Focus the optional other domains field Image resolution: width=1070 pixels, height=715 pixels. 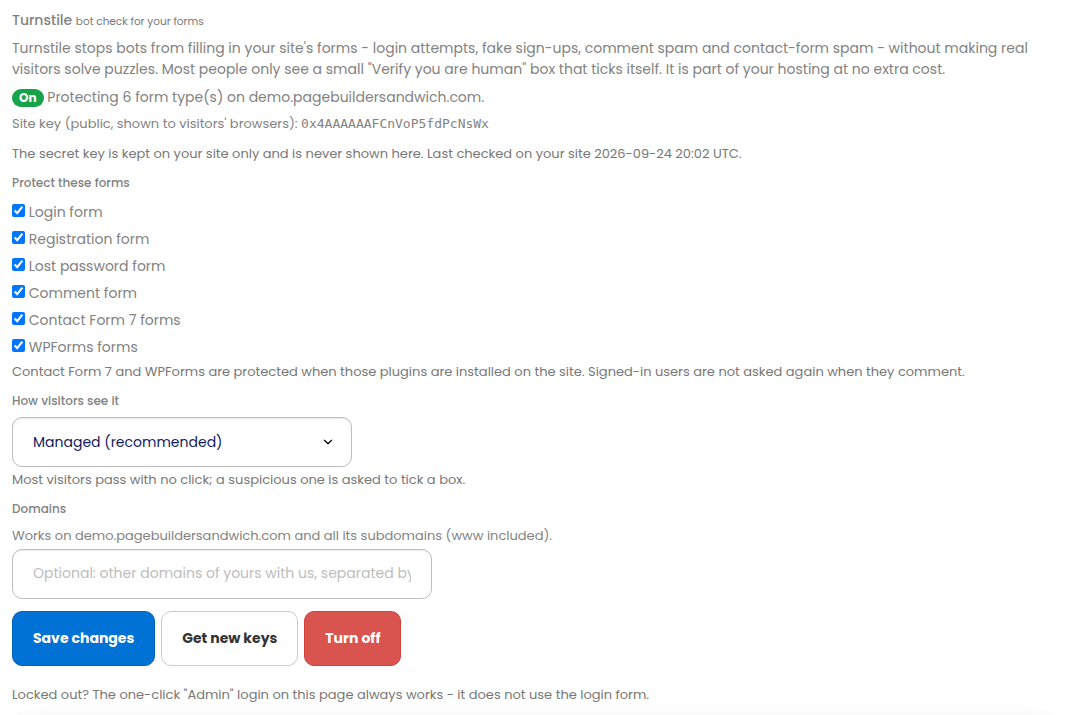(222, 574)
